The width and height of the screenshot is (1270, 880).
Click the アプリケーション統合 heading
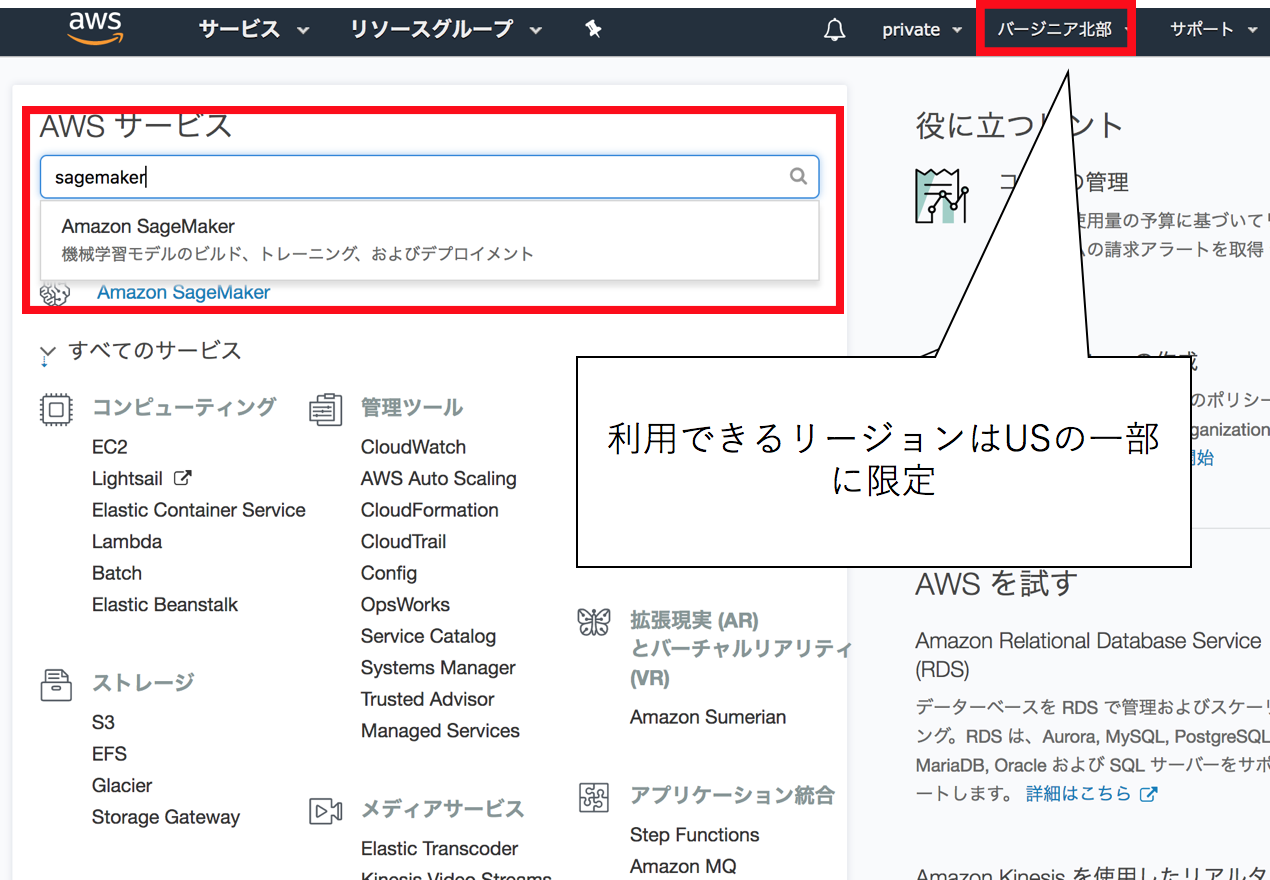pyautogui.click(x=732, y=796)
